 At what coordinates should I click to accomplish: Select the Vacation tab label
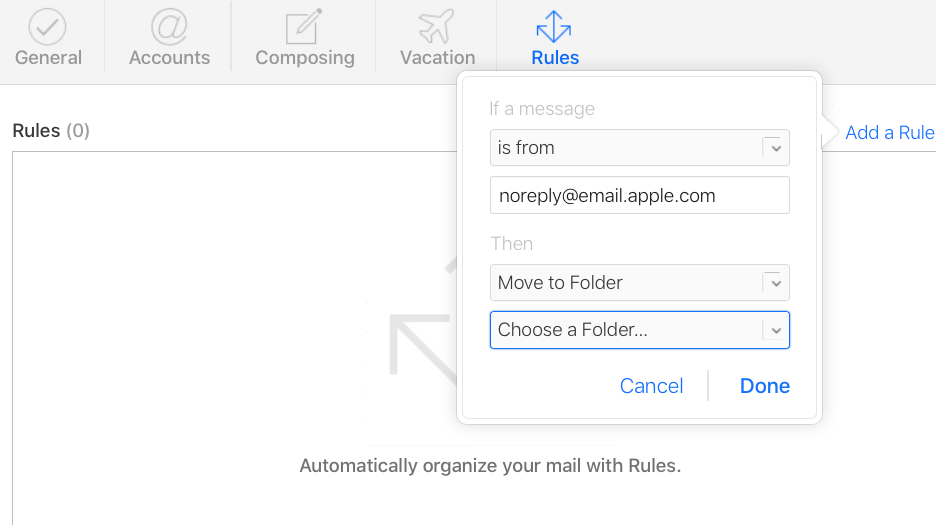[437, 58]
